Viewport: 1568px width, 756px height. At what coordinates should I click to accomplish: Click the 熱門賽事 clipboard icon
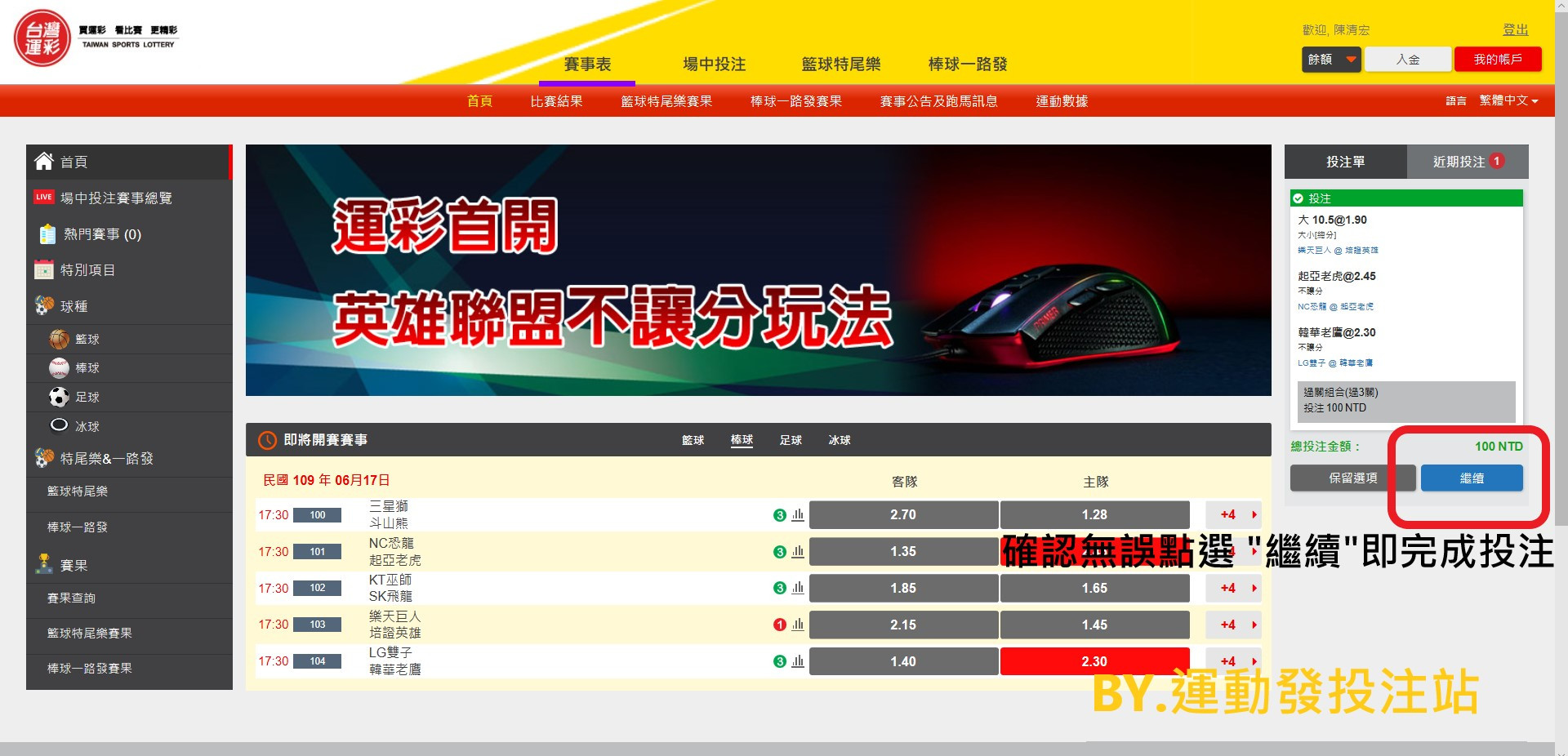pos(47,234)
